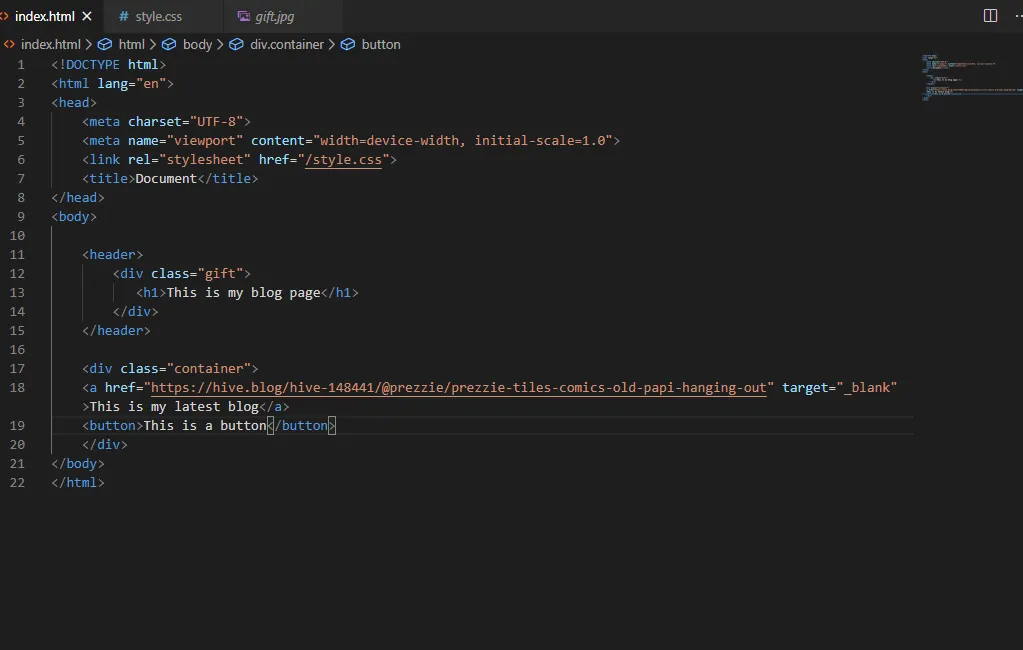Click the target="_blank" attribute

pyautogui.click(x=840, y=387)
